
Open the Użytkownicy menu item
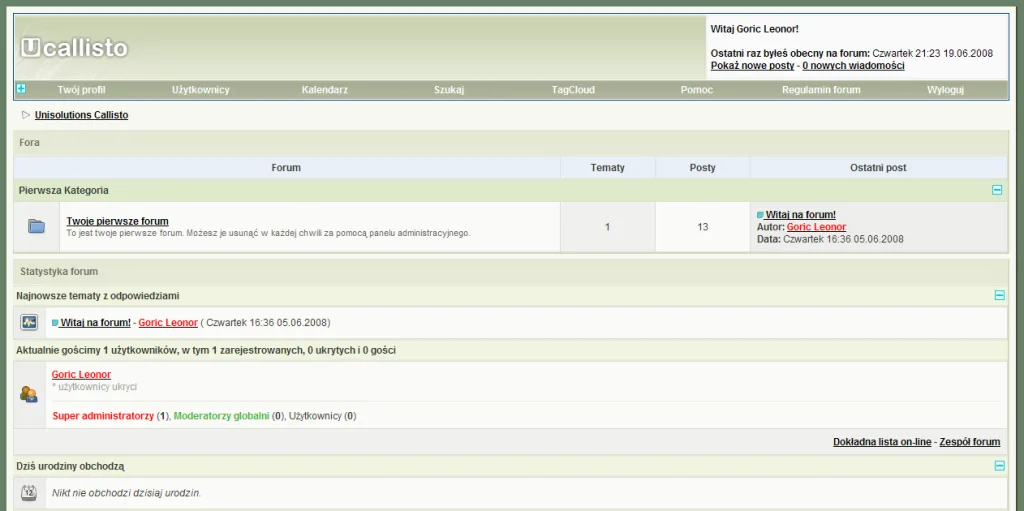pos(200,90)
